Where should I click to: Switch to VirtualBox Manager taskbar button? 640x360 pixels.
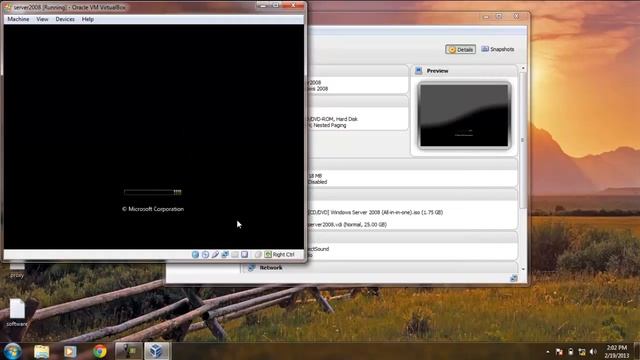[x=156, y=351]
